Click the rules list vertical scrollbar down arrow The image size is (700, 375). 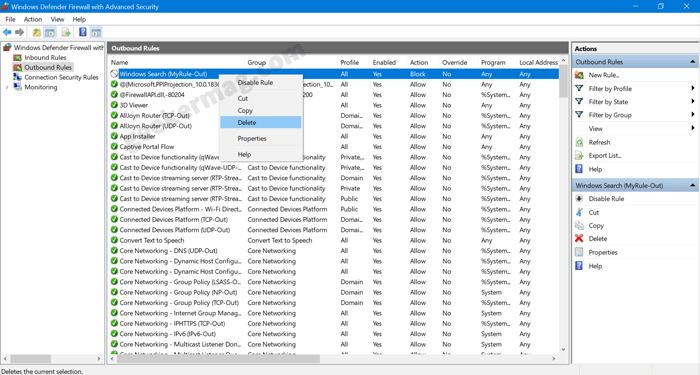click(563, 349)
